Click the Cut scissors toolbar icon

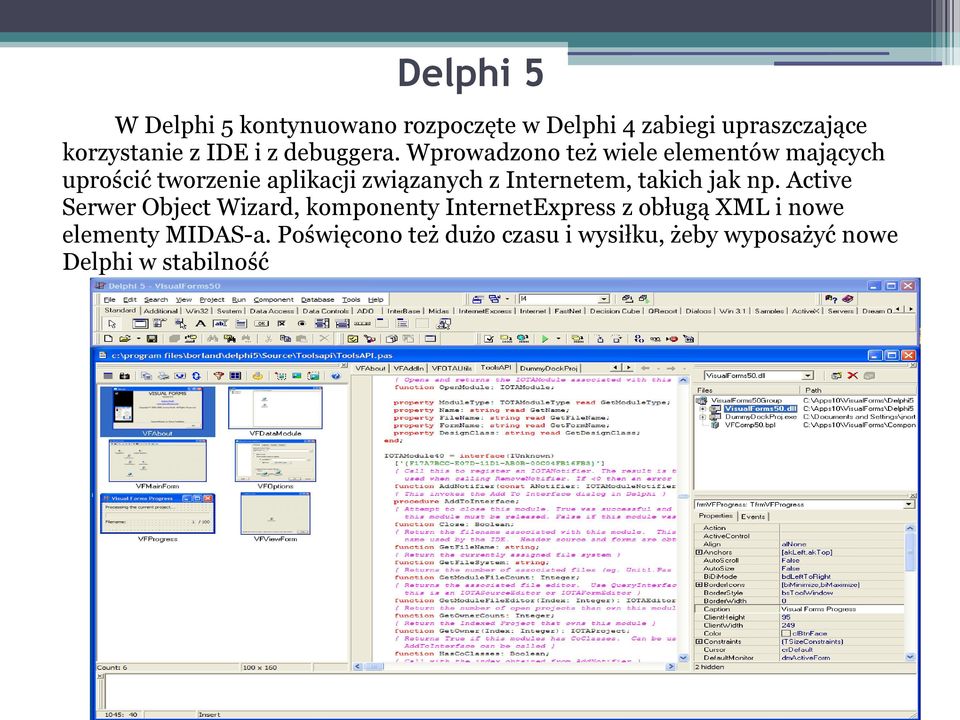coord(269,339)
